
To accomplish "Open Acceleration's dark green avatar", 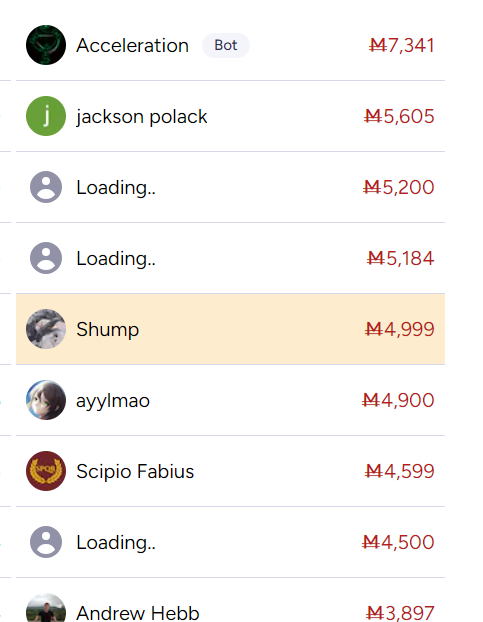I will [46, 45].
